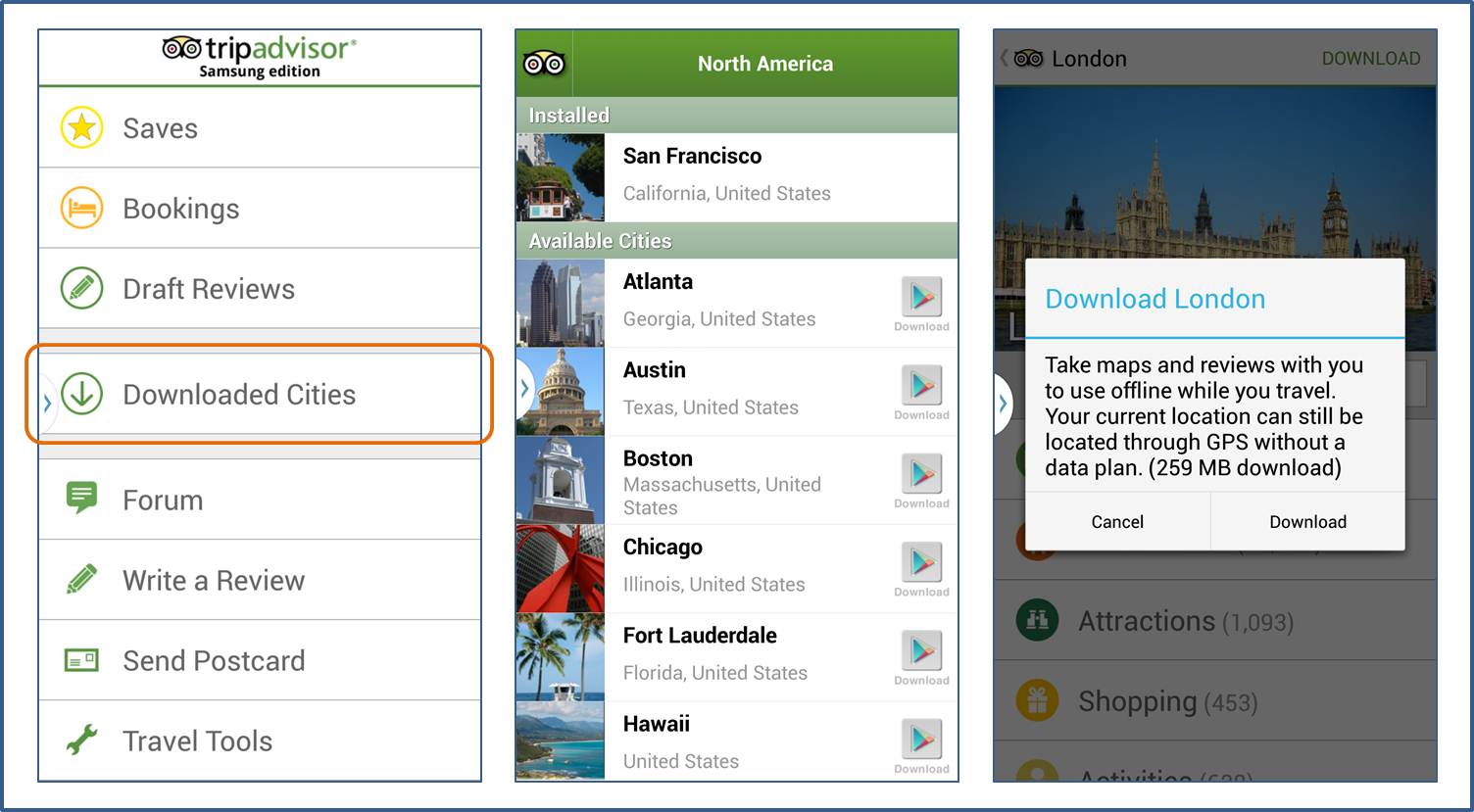This screenshot has width=1474, height=812.
Task: Select the Downloaded Cities arrow icon
Action: coord(81,394)
